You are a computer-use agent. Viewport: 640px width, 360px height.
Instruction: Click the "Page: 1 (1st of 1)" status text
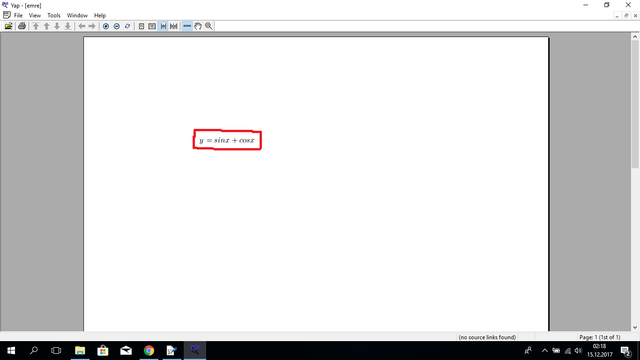pos(600,337)
